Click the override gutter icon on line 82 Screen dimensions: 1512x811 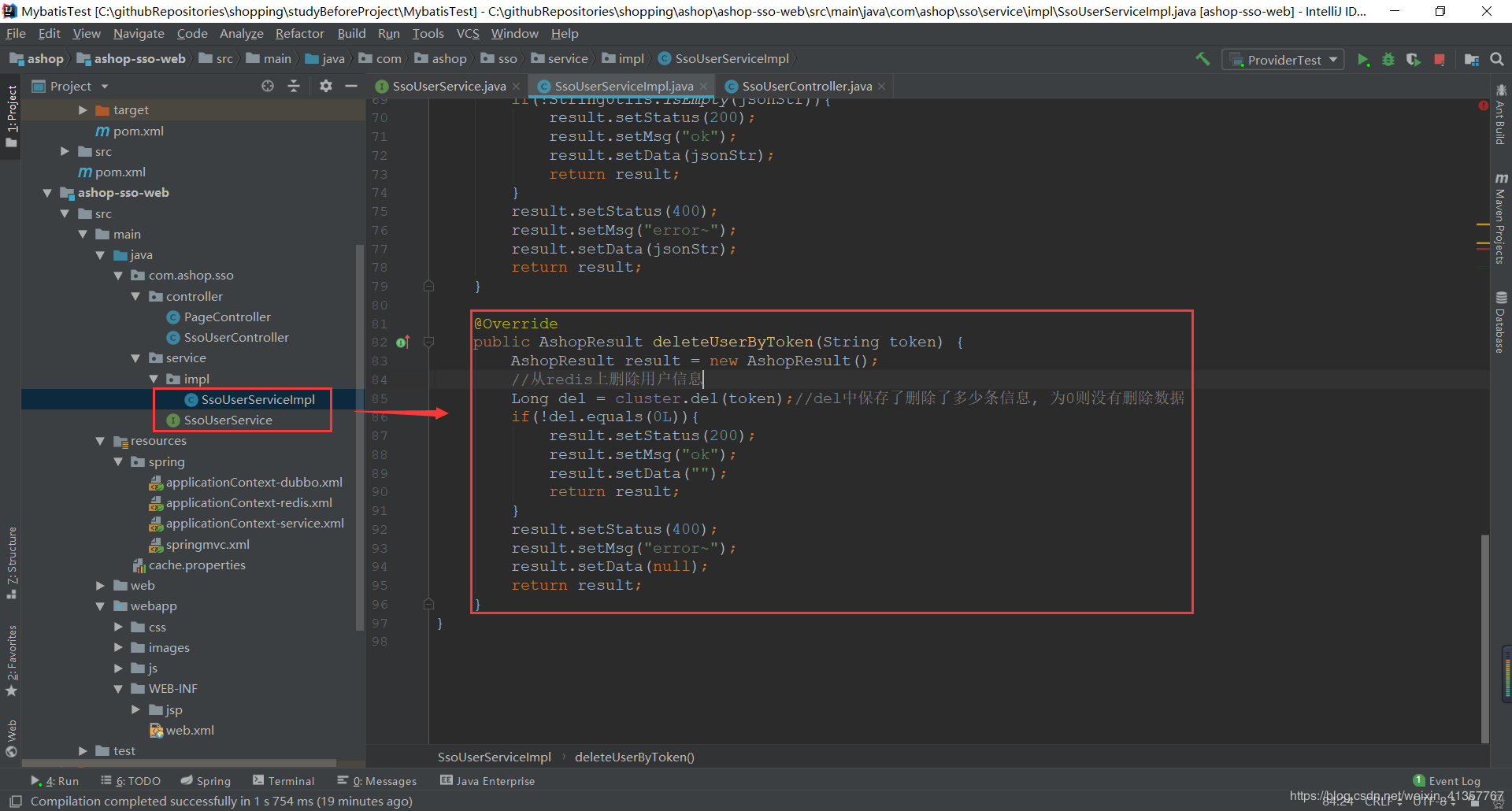point(402,343)
